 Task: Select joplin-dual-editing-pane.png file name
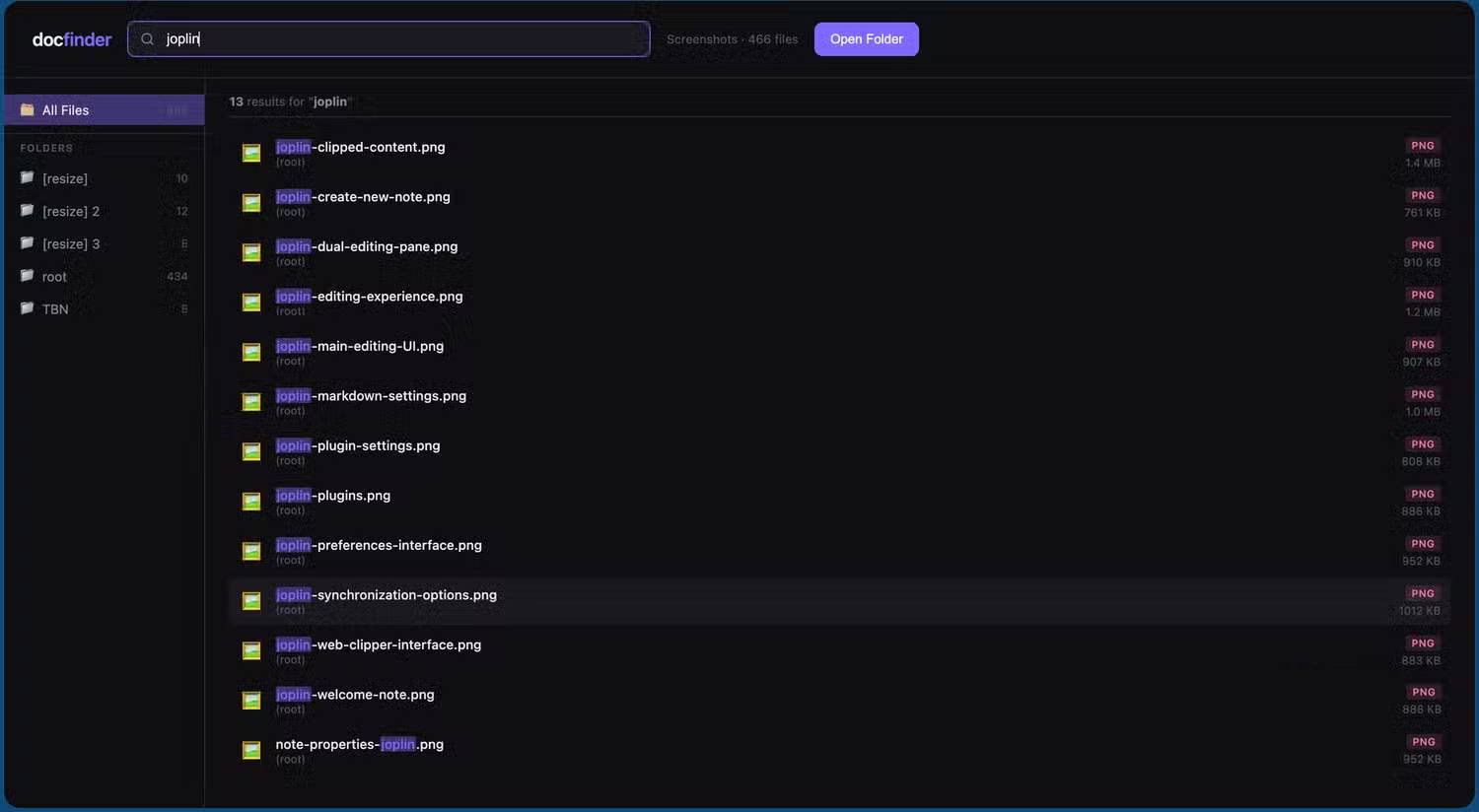(367, 246)
